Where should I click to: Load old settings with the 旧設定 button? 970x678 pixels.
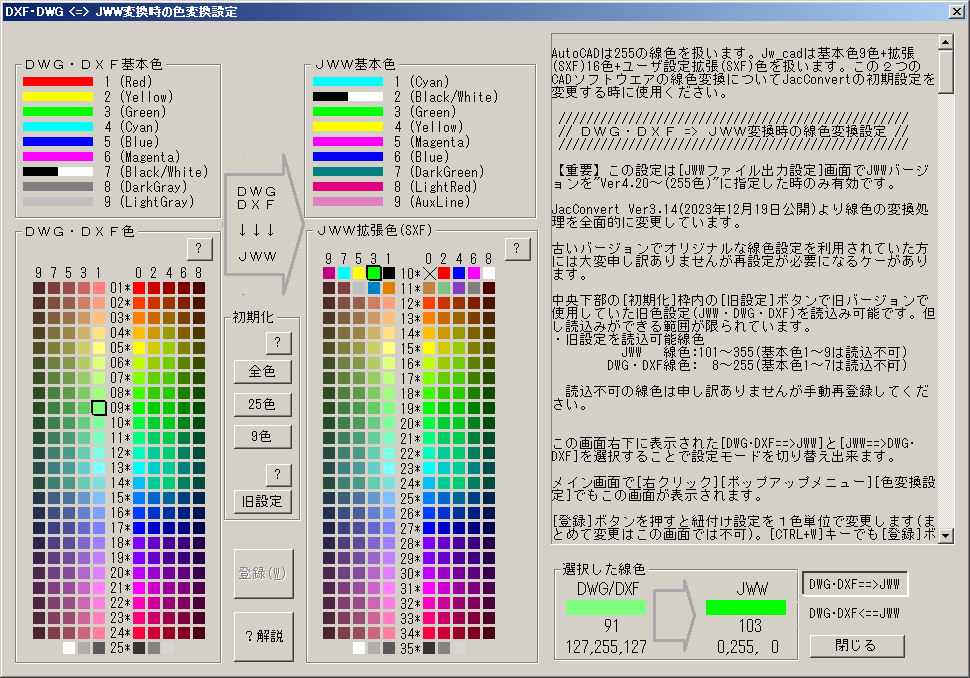pyautogui.click(x=263, y=501)
